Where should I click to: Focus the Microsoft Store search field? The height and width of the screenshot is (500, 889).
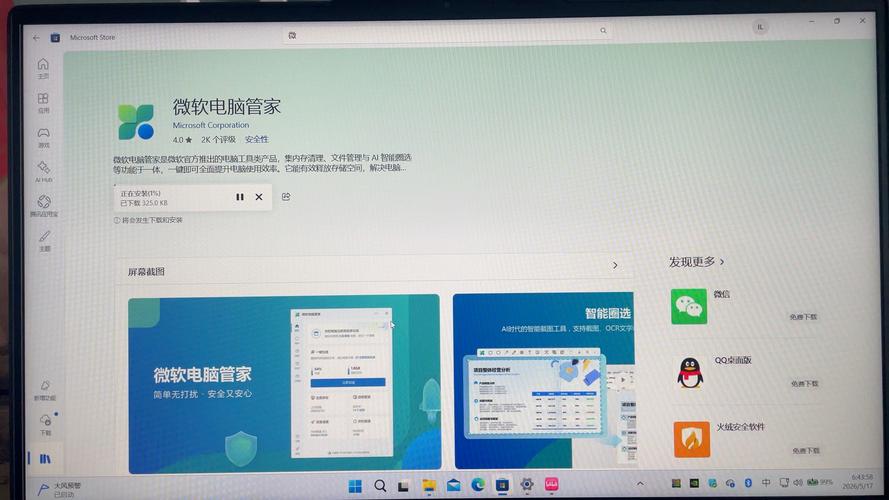pyautogui.click(x=448, y=33)
